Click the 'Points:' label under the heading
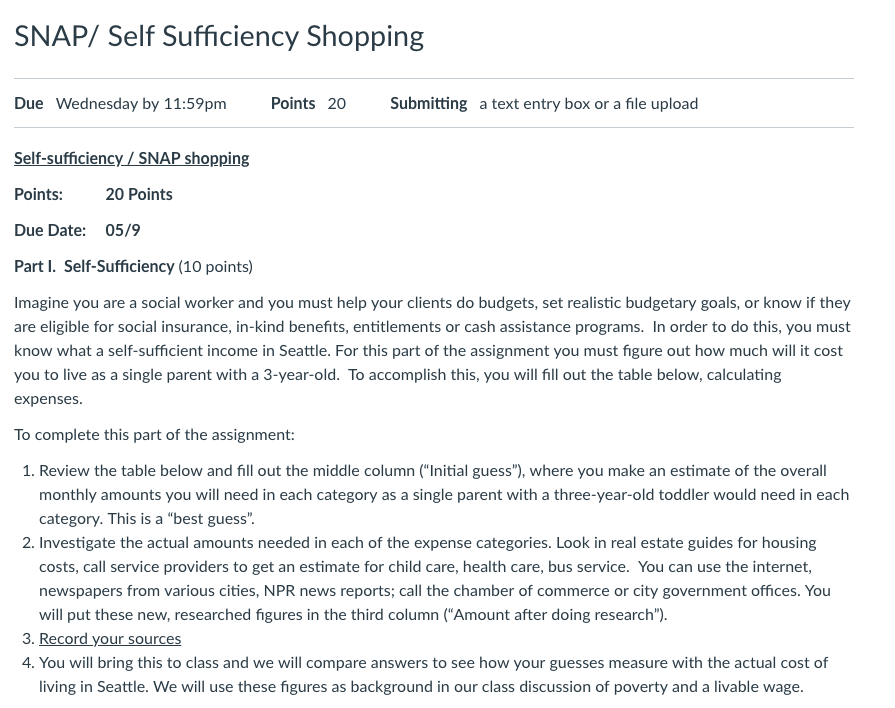The image size is (895, 708). [x=38, y=194]
